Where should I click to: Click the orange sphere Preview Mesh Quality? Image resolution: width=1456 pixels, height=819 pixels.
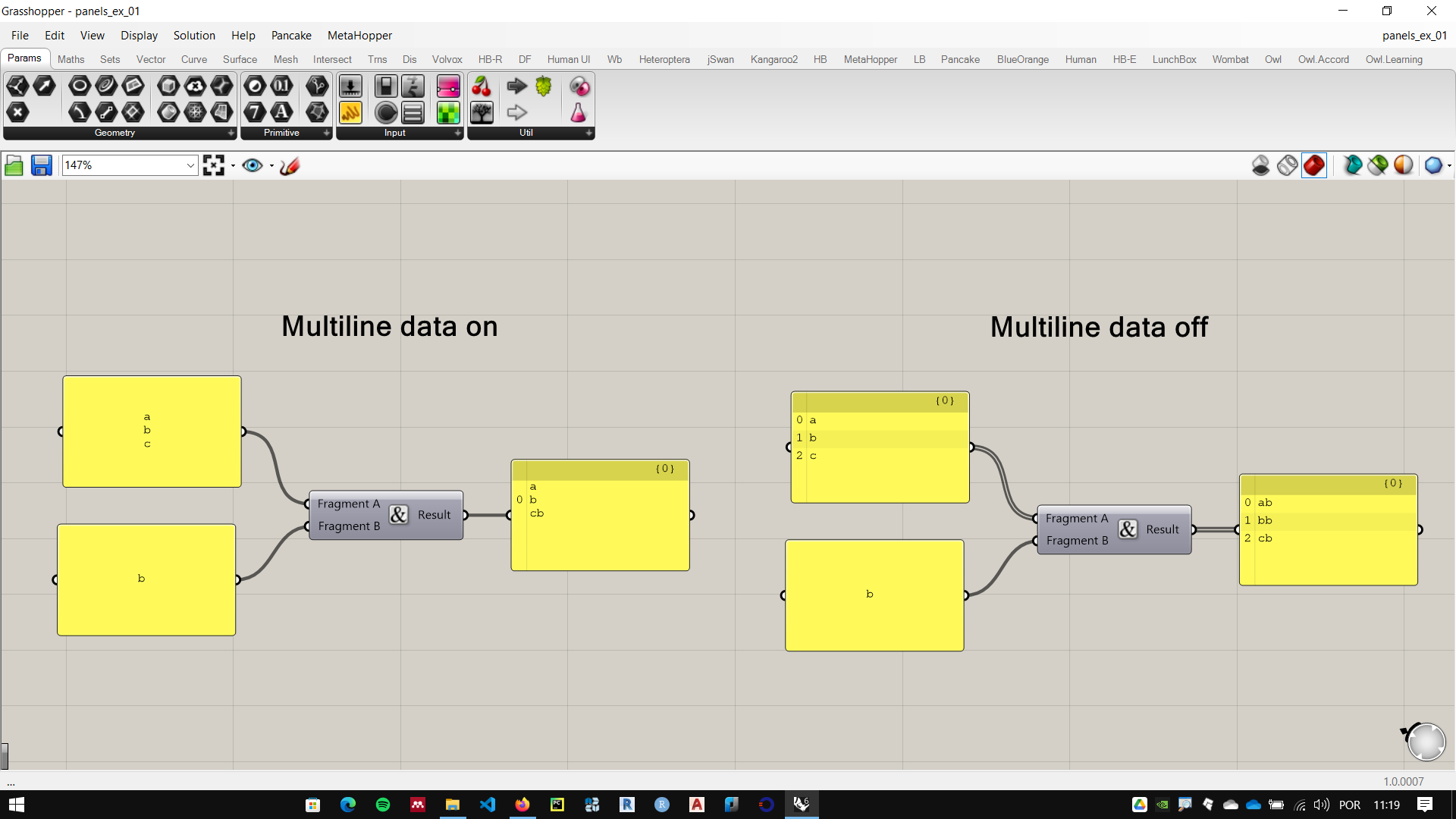tap(1404, 165)
